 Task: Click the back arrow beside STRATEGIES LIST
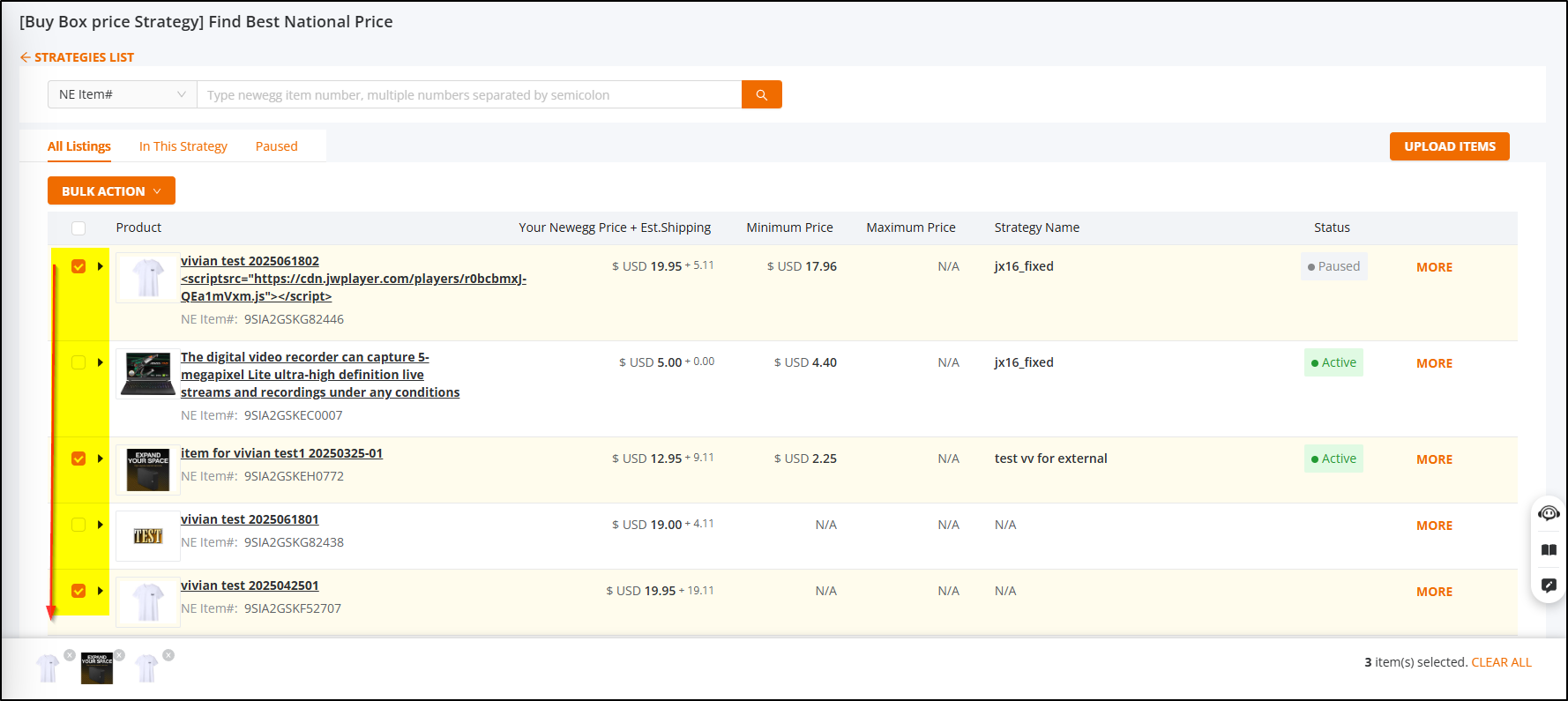coord(26,57)
